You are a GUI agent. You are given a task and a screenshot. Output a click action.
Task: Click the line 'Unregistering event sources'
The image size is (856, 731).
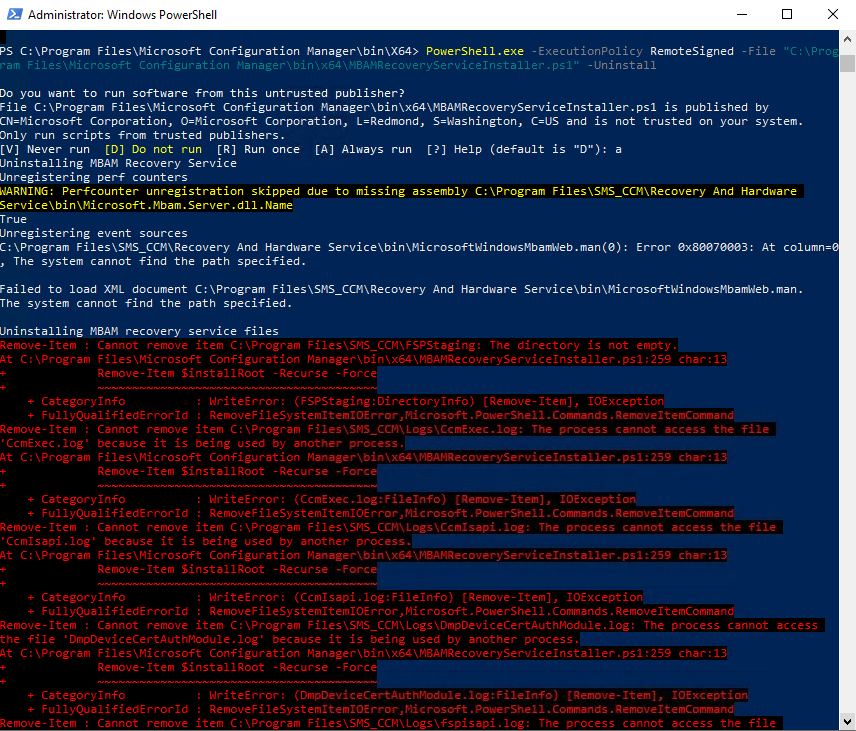coord(94,234)
